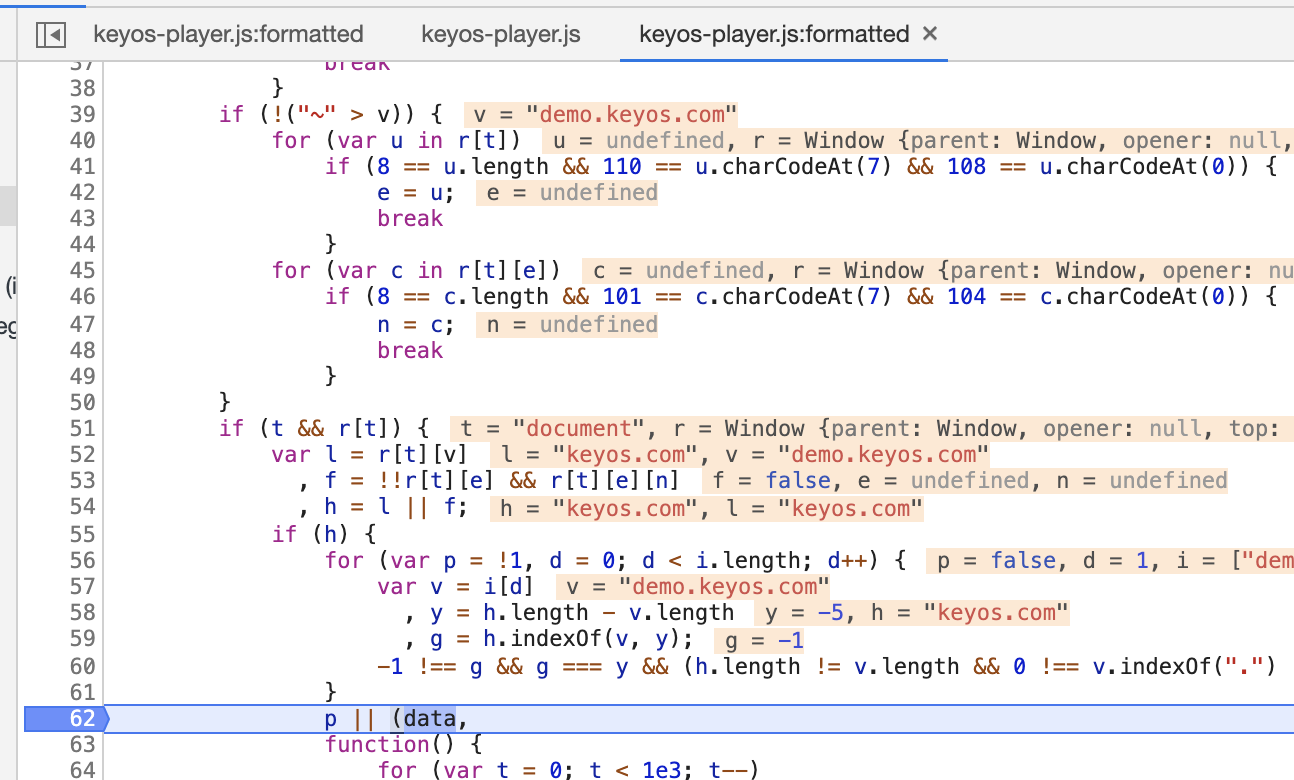Switch to the keyos-player.js tab

click(x=500, y=33)
